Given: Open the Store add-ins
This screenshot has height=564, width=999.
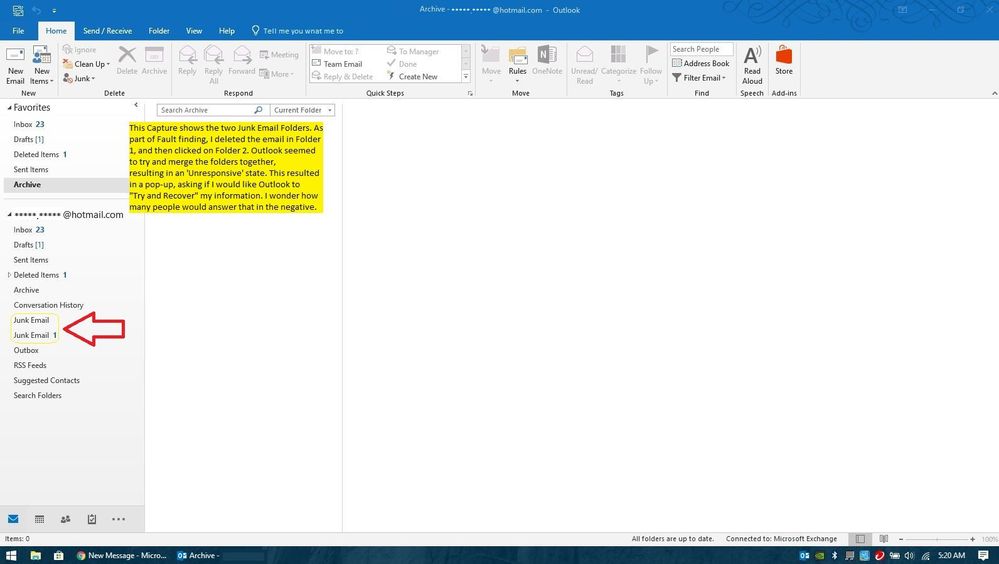Looking at the screenshot, I should click(x=784, y=61).
